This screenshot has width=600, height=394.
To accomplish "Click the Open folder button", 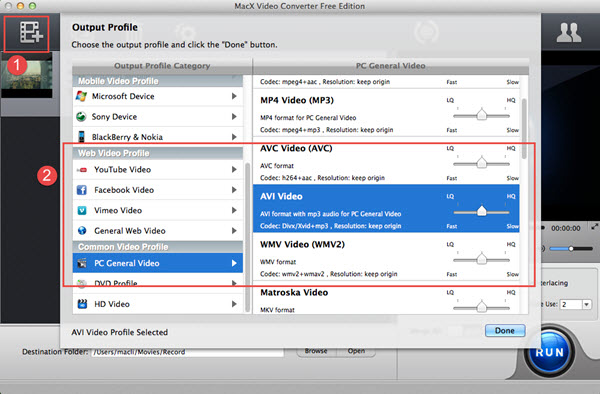I will click(356, 351).
